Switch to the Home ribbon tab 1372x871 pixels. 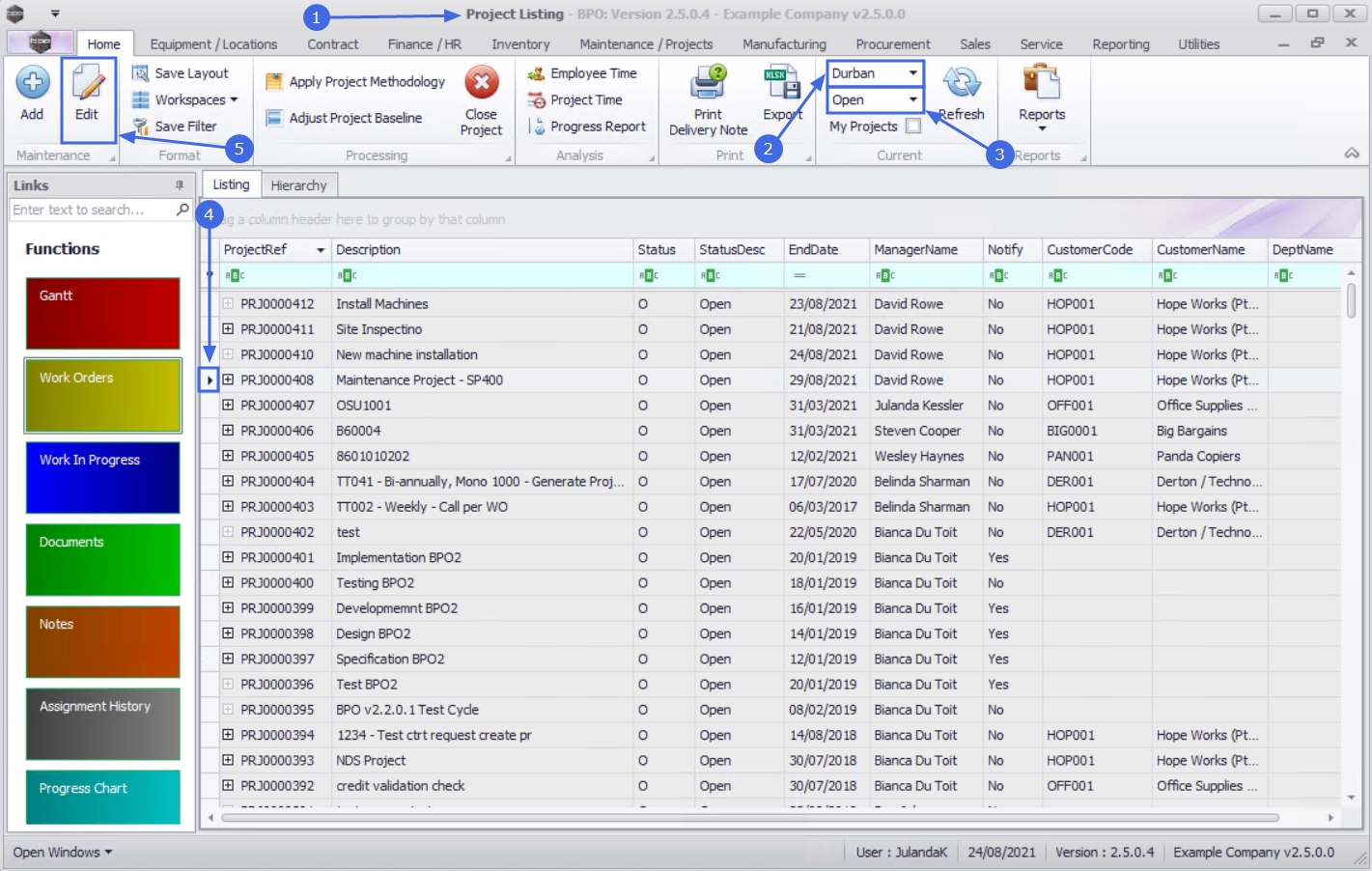pyautogui.click(x=103, y=44)
